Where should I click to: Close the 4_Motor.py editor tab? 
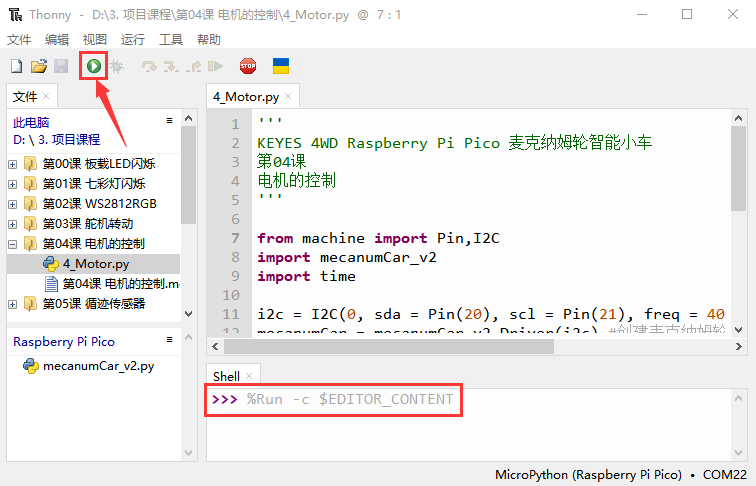(288, 96)
